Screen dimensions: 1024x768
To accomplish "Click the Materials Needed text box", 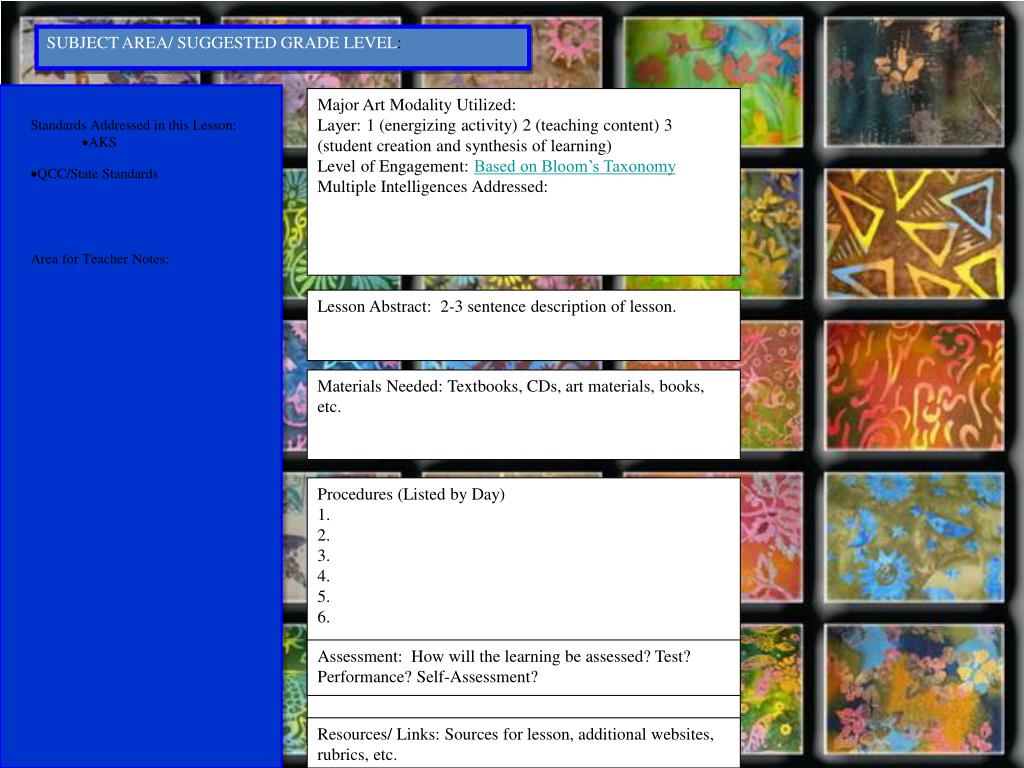I will (524, 415).
